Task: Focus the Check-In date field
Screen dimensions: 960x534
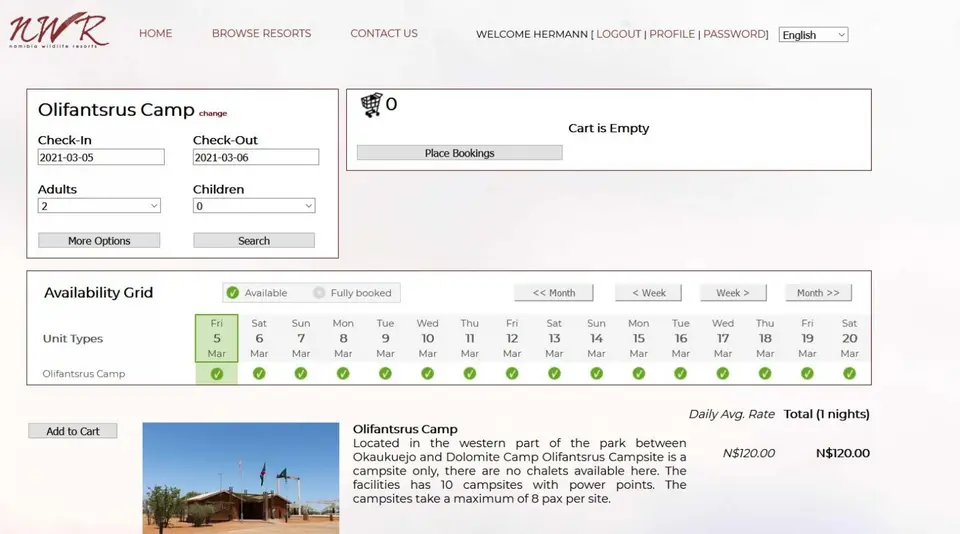Action: (101, 157)
